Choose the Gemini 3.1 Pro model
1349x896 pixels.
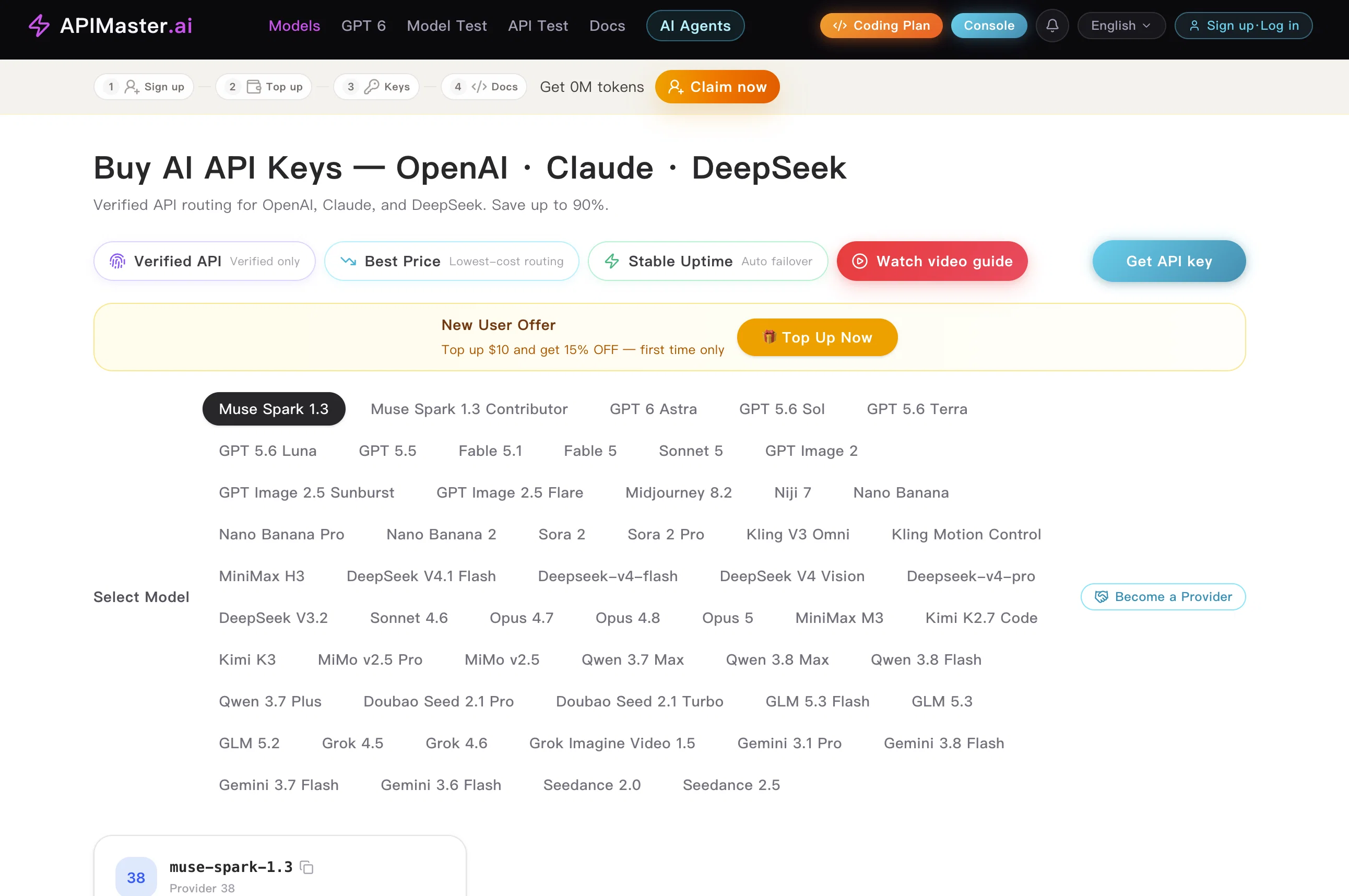[789, 743]
